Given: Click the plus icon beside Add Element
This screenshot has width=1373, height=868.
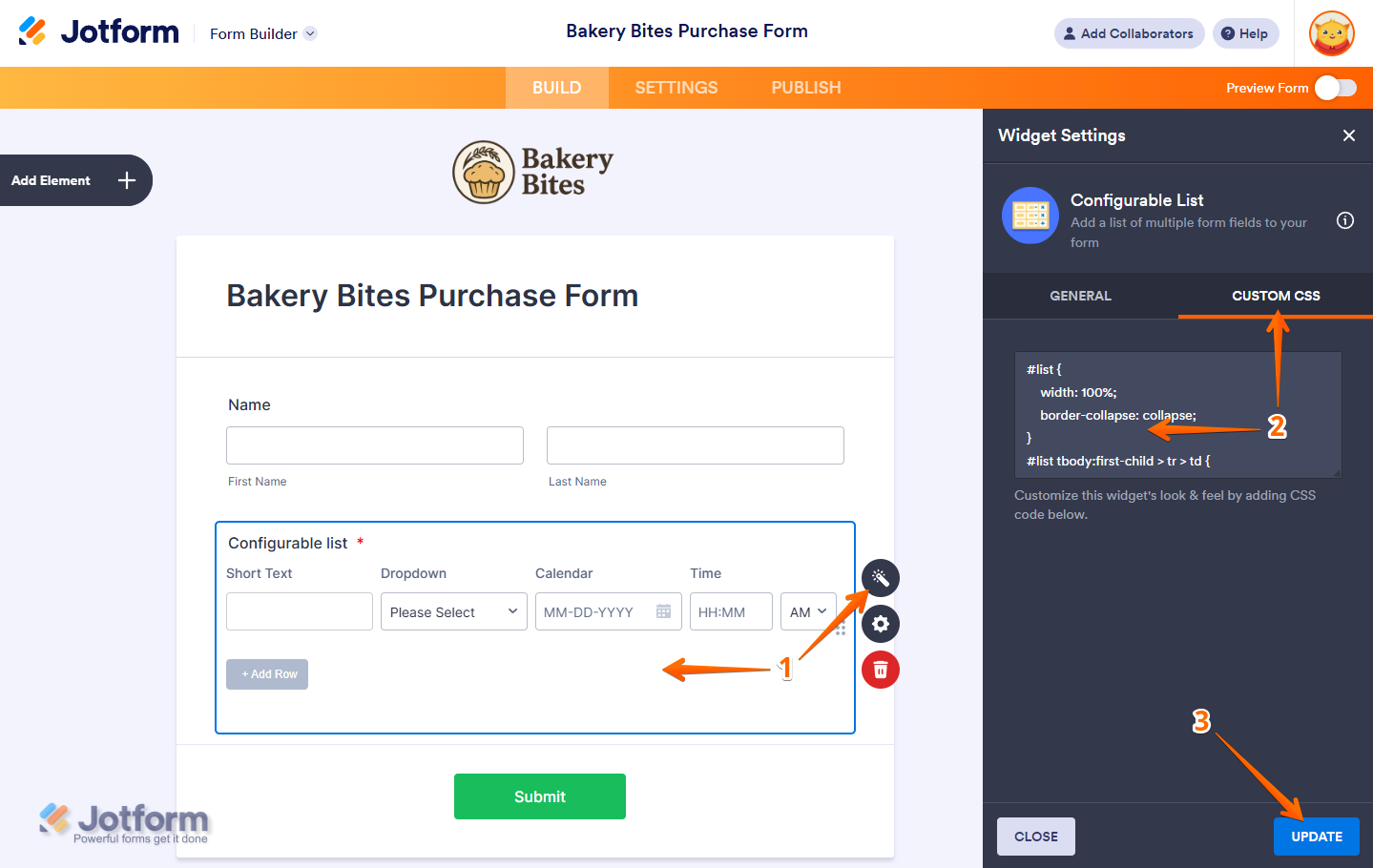Looking at the screenshot, I should pyautogui.click(x=127, y=180).
